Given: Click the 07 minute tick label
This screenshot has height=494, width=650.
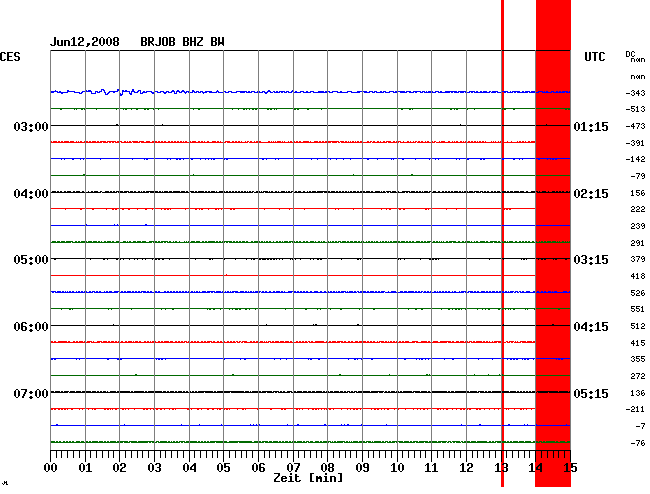Looking at the screenshot, I should (293, 468).
